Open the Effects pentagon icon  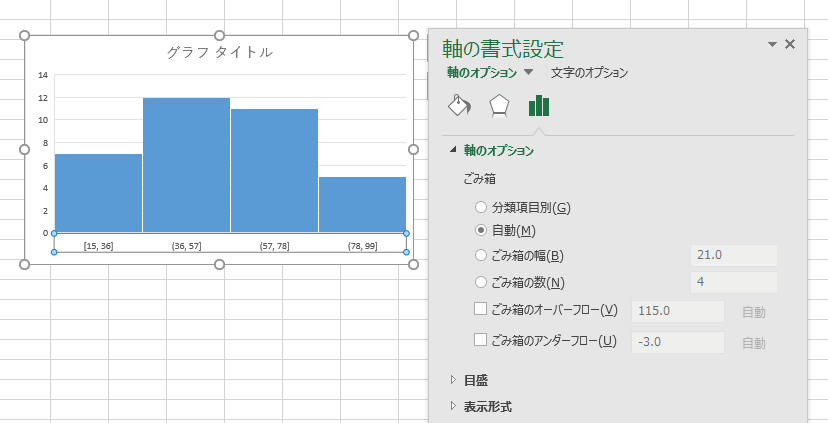(499, 106)
